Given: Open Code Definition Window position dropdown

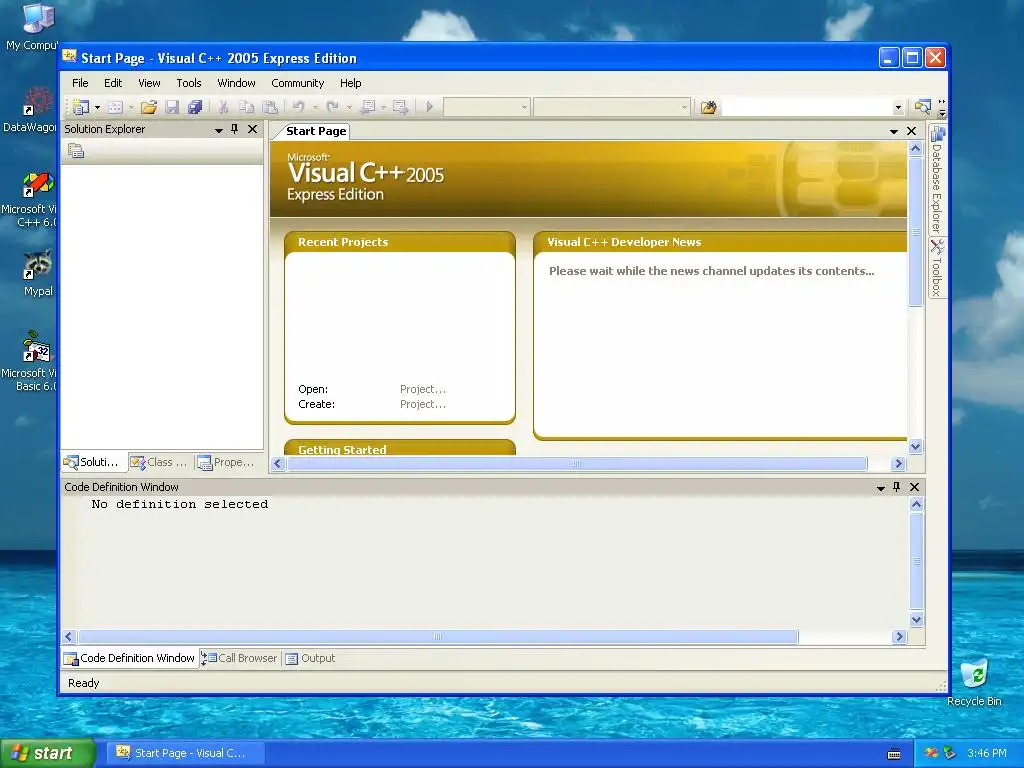Looking at the screenshot, I should [x=880, y=488].
